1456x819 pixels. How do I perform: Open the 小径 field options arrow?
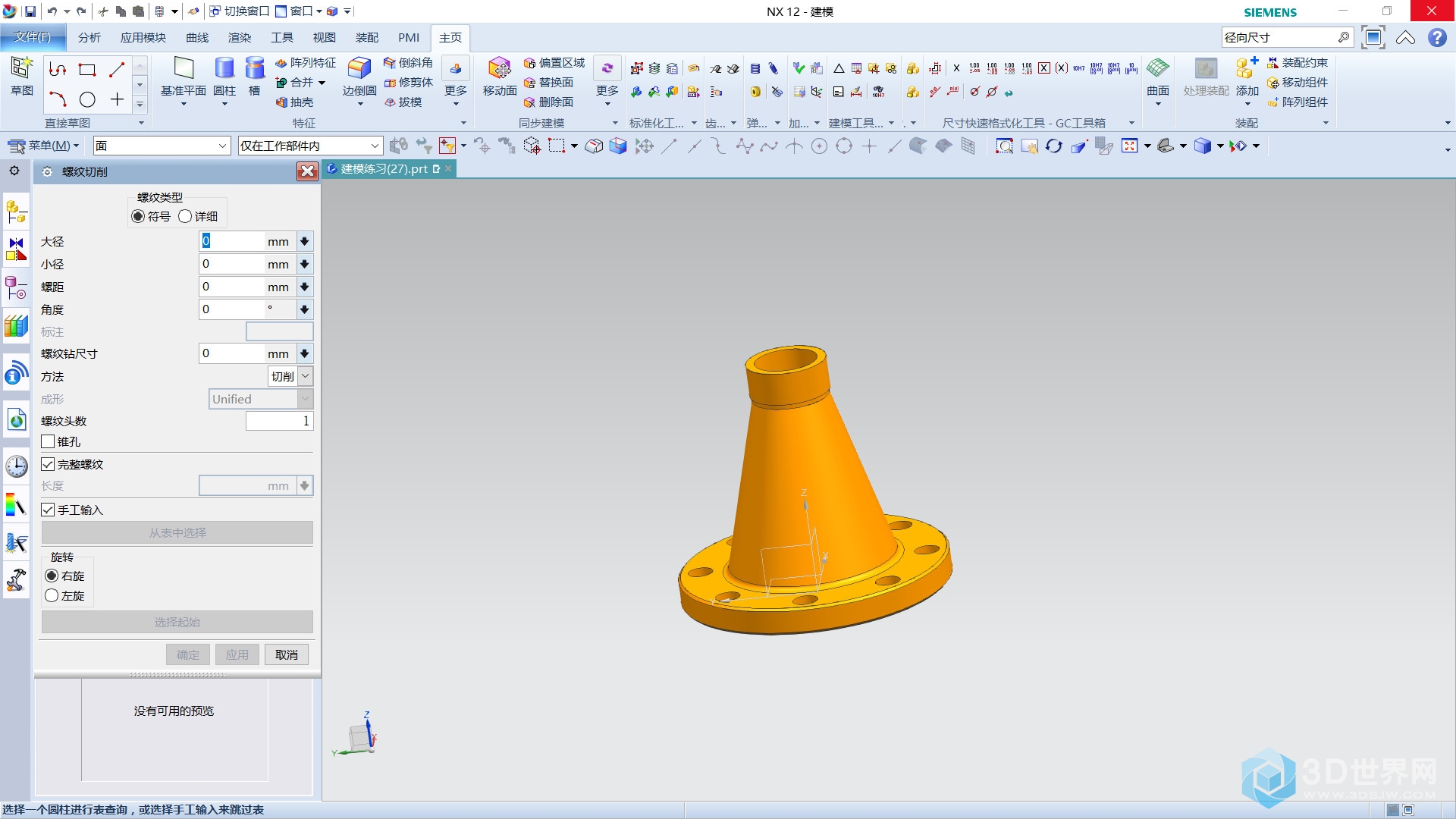[305, 264]
